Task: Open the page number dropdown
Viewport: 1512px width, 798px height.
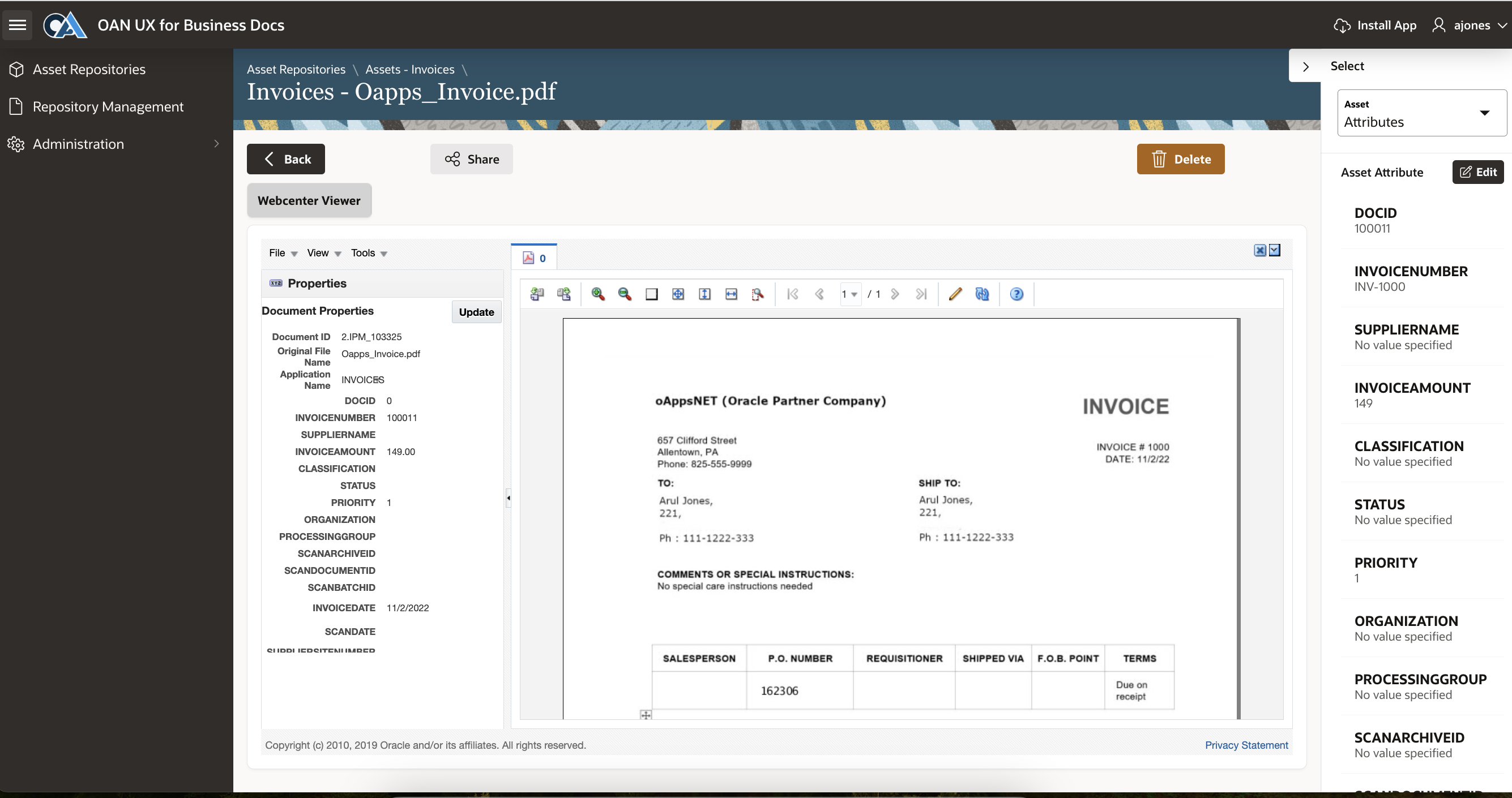Action: 849,294
